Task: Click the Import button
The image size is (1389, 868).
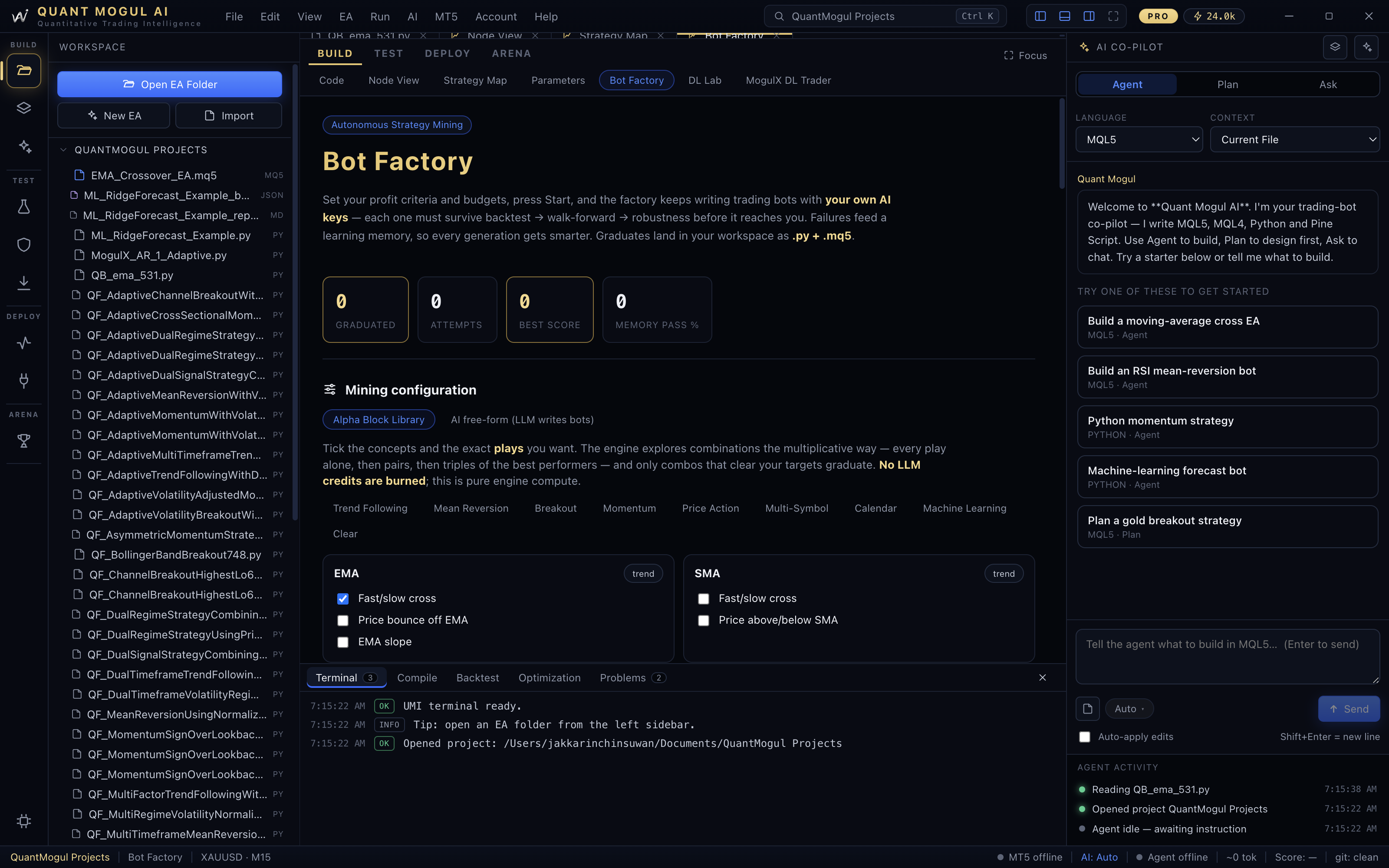Action: (228, 115)
